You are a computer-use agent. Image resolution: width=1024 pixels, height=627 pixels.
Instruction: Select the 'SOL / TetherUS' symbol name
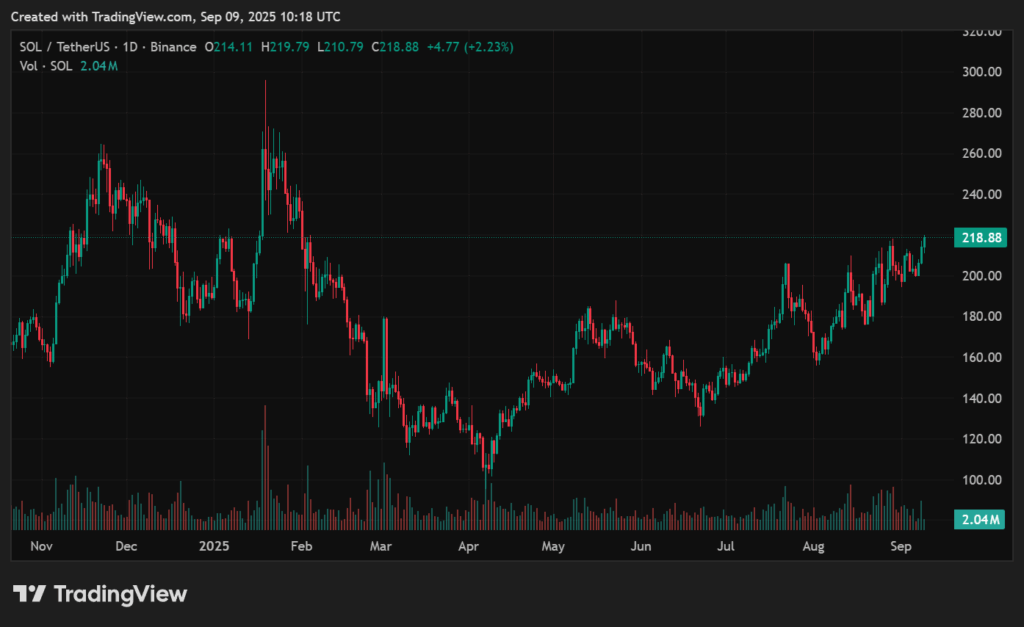(x=62, y=46)
